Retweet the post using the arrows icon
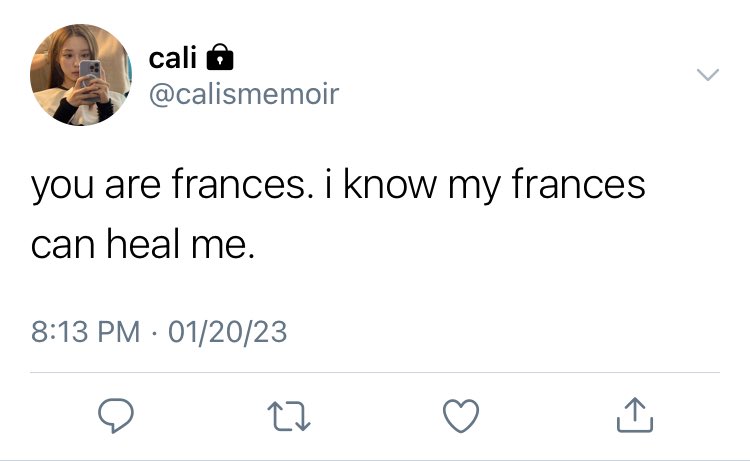Viewport: 750px width, 461px height. 289,416
